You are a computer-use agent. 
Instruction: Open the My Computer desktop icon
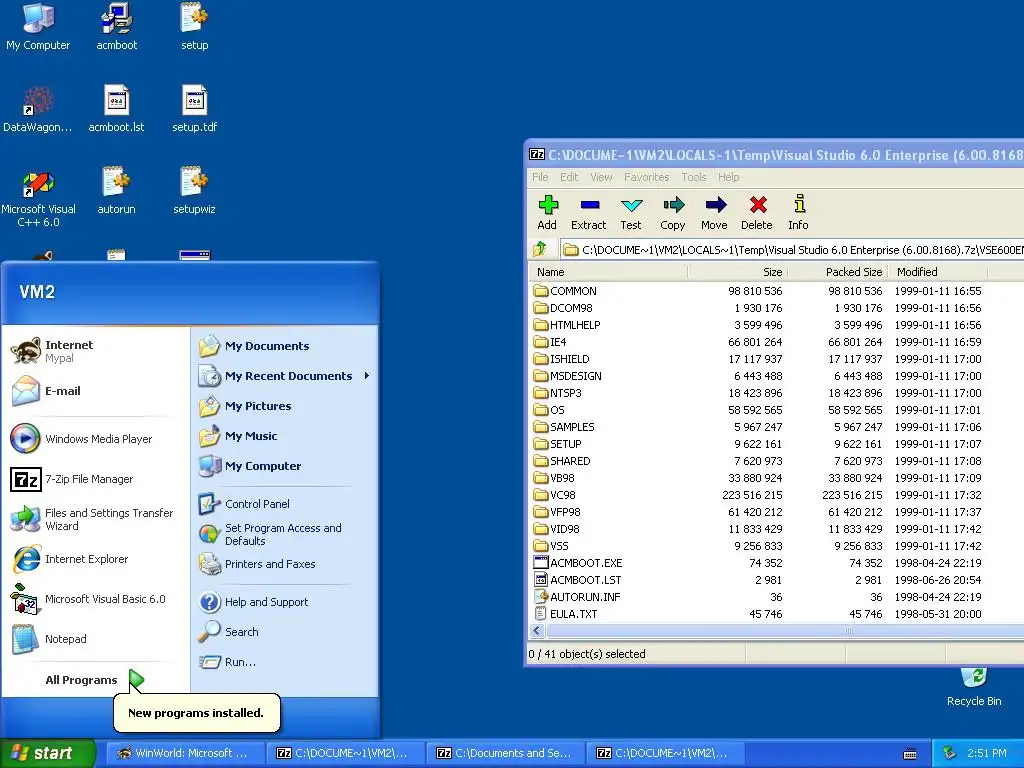coord(38,27)
